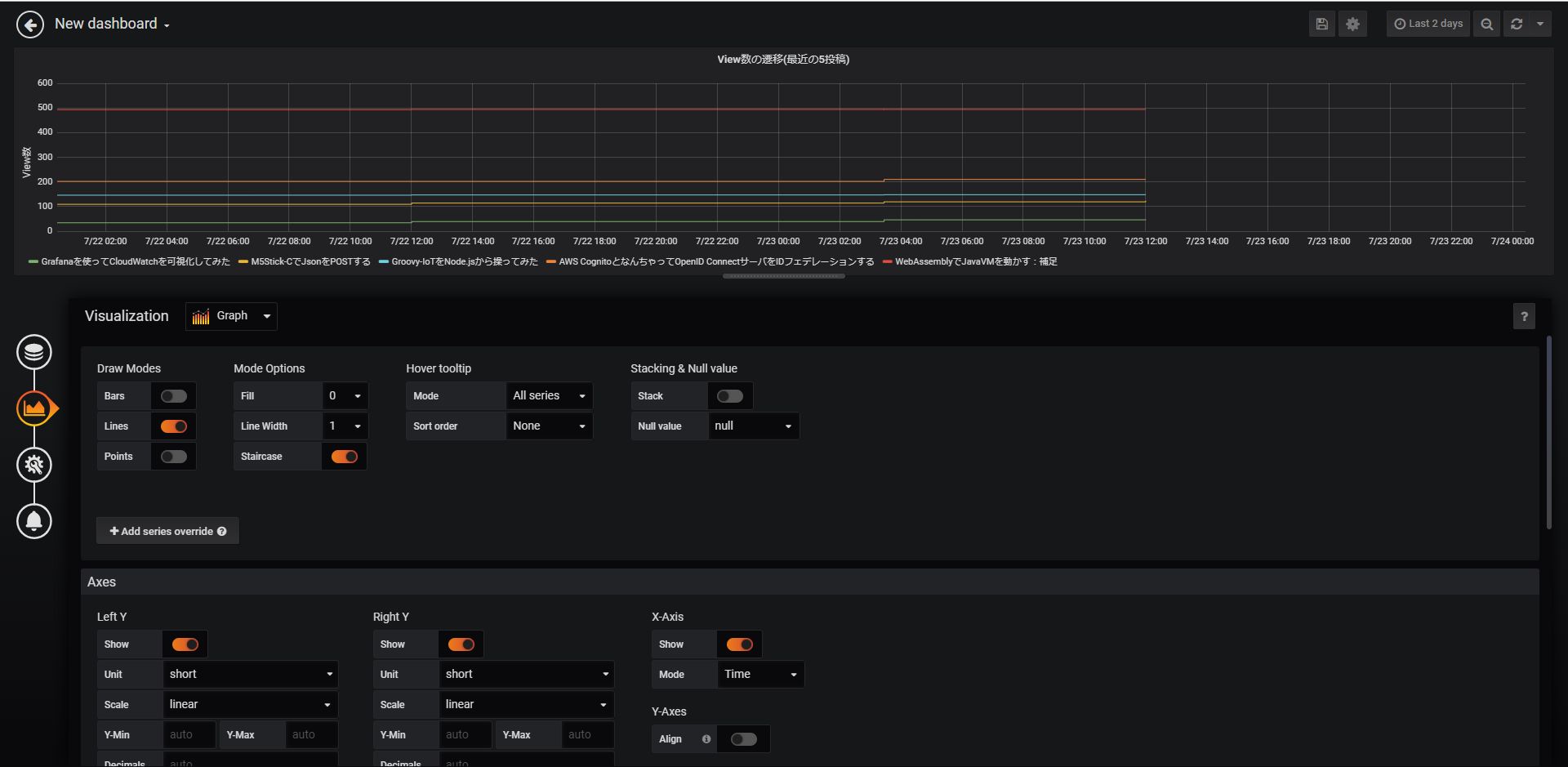Open the New dashboard title menu

[112, 25]
